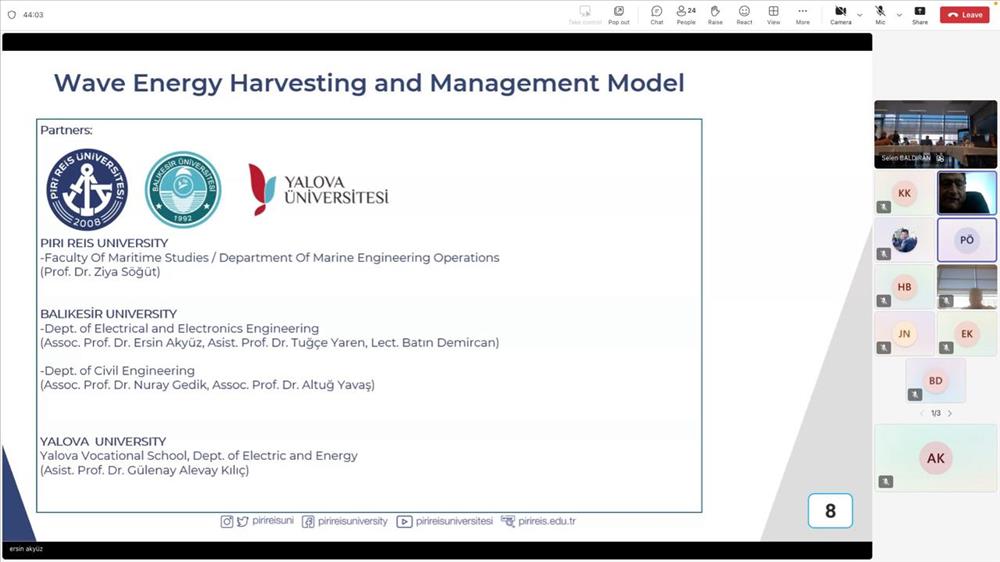The width and height of the screenshot is (1000, 562).
Task: Show the People list
Action: click(x=686, y=15)
